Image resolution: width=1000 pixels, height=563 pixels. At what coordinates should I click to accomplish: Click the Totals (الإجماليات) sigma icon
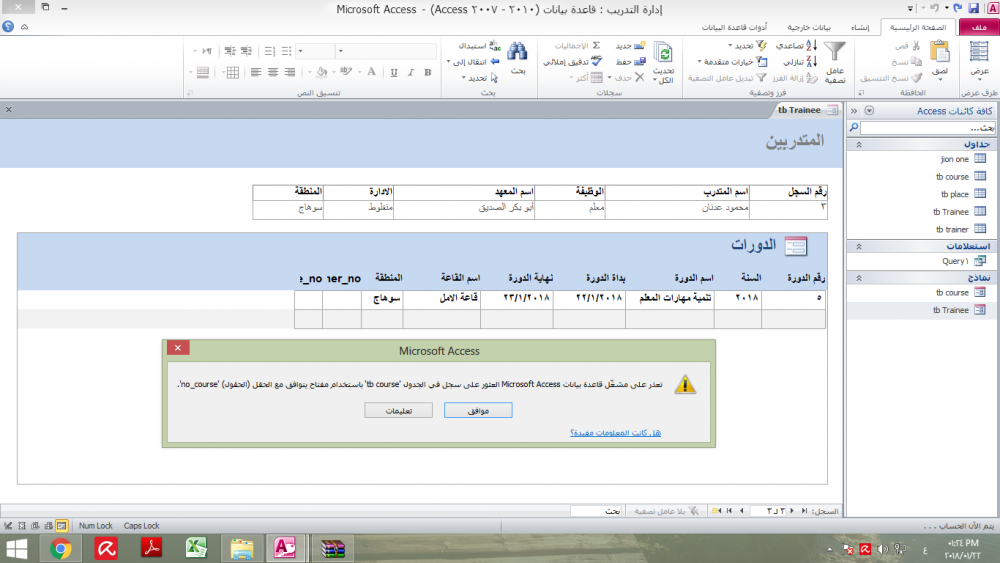[x=596, y=45]
